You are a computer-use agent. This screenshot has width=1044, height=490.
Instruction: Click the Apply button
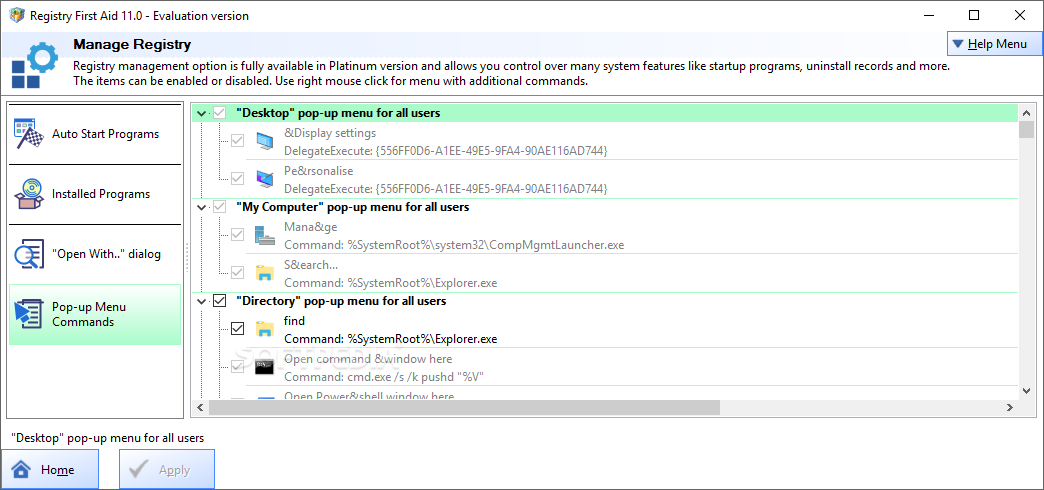point(167,469)
